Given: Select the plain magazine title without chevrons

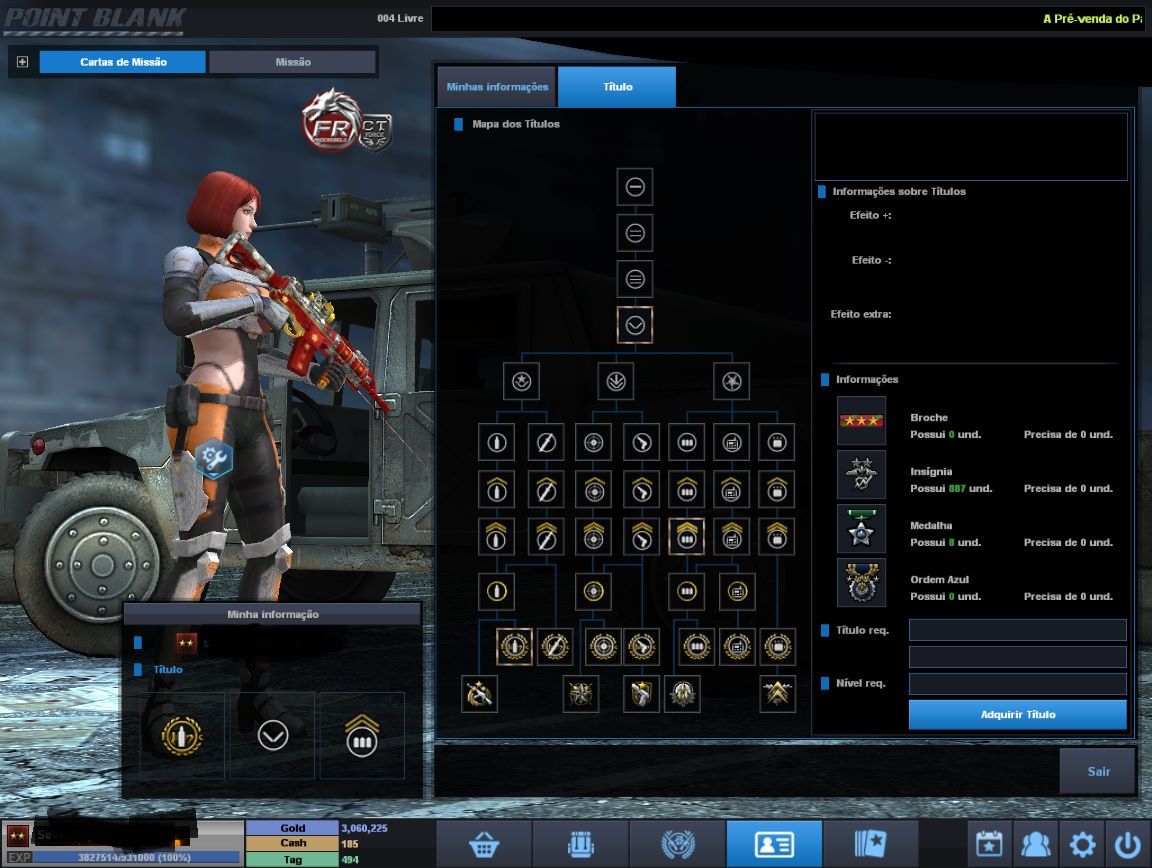Looking at the screenshot, I should pyautogui.click(x=687, y=442).
